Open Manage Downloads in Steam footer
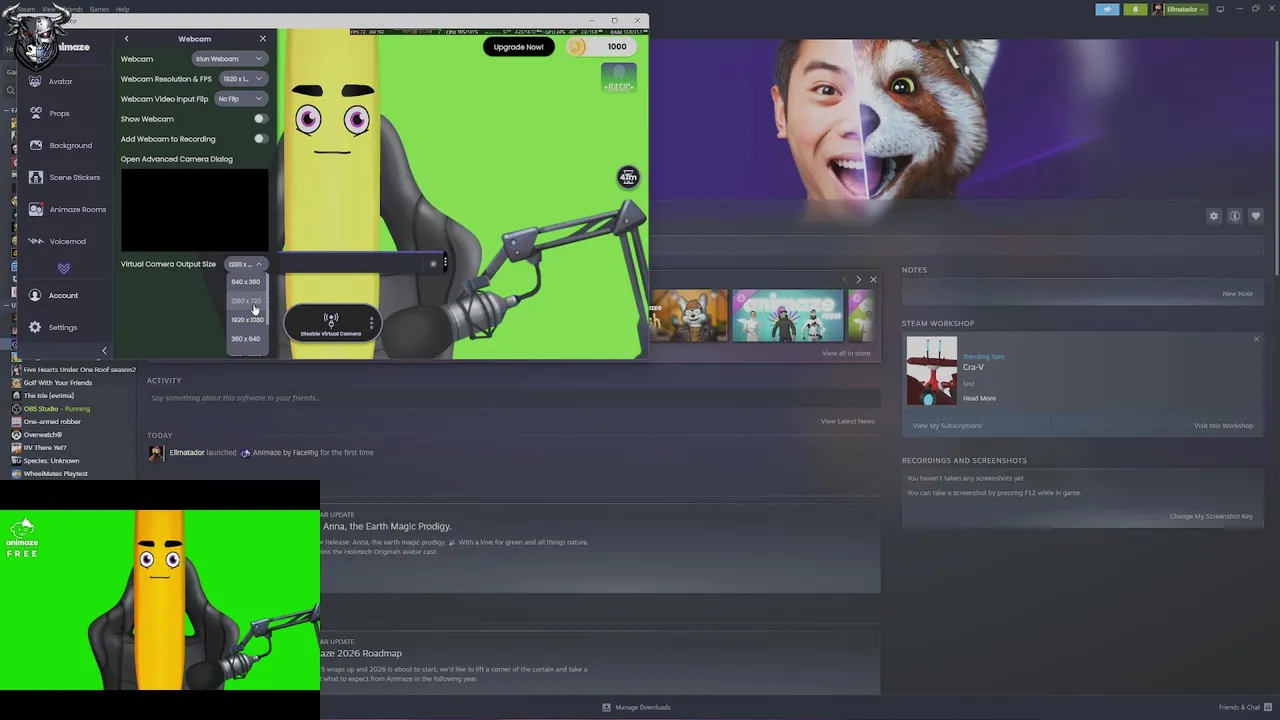The height and width of the screenshot is (720, 1280). click(636, 707)
